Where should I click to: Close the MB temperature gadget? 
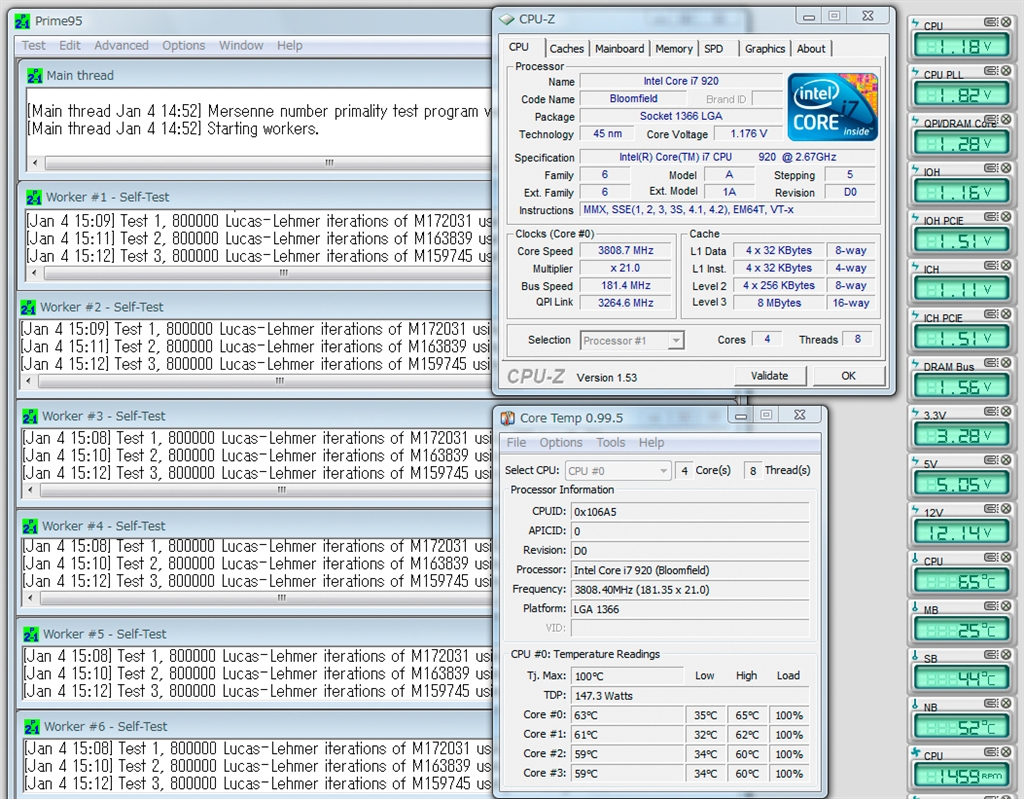point(1005,606)
